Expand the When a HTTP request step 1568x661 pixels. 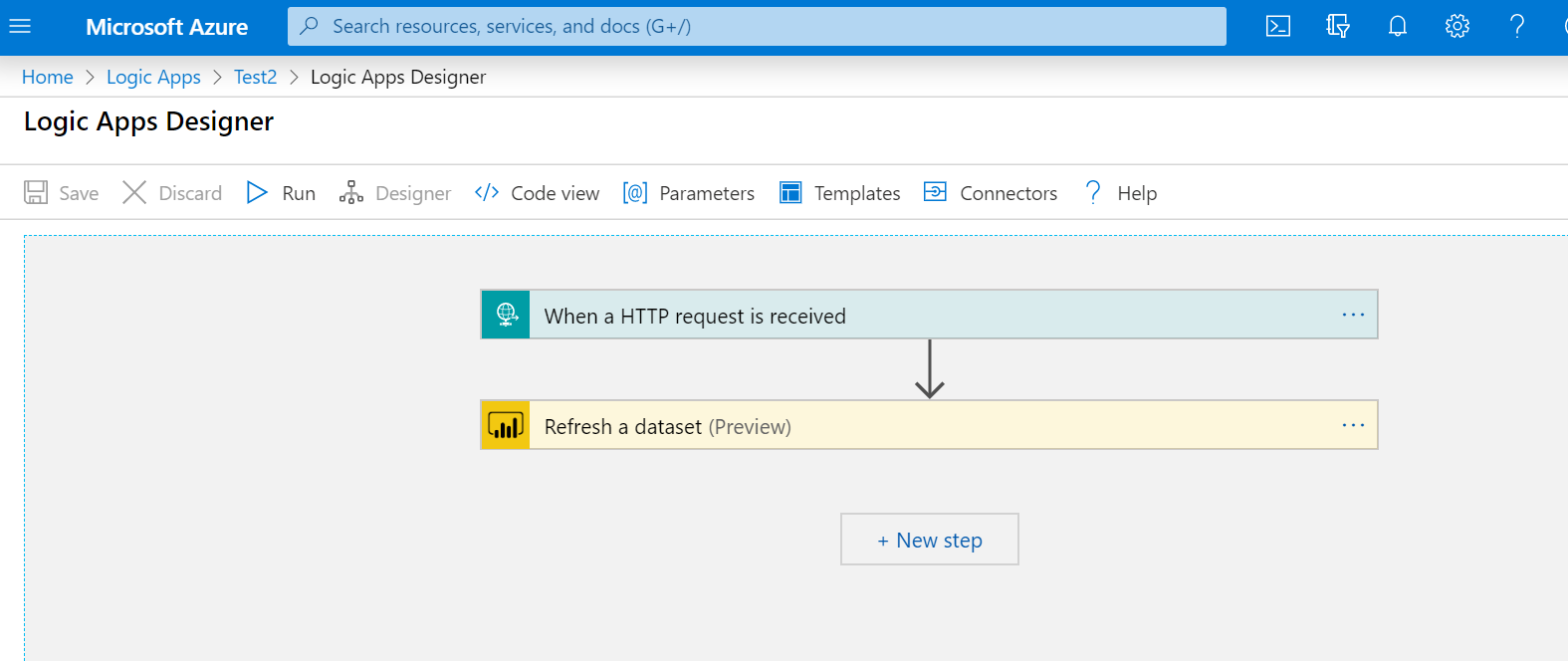click(896, 316)
